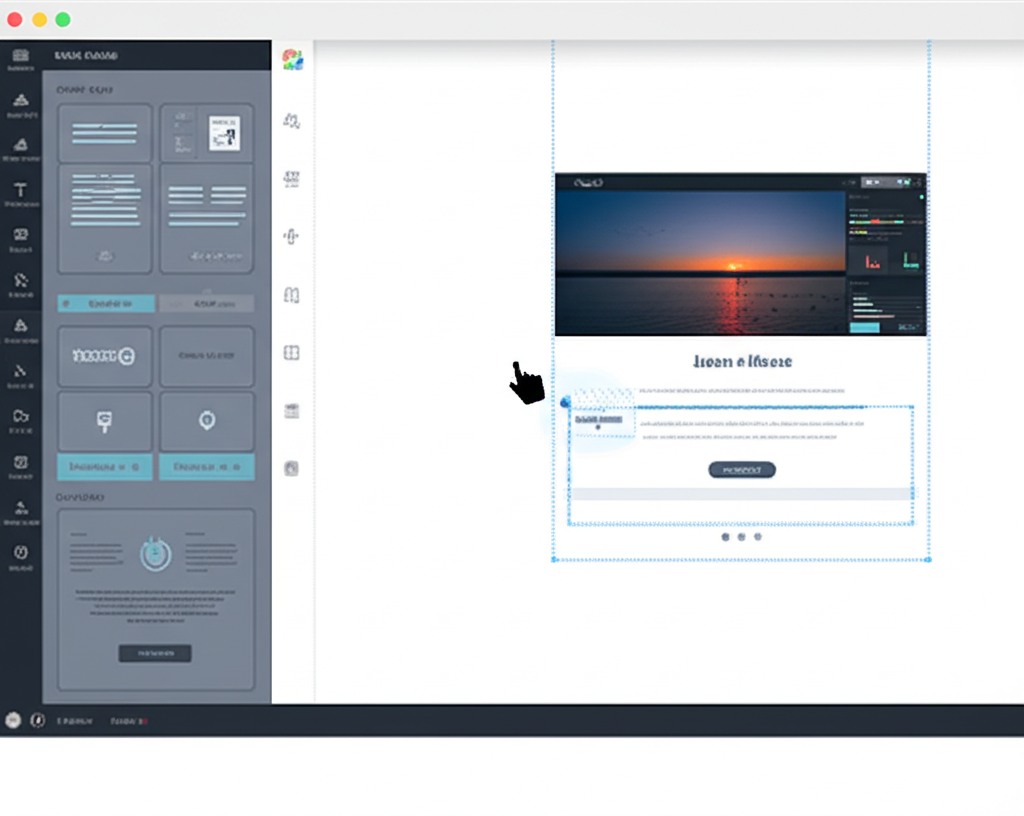The image size is (1024, 816).
Task: Toggle the right-hand teal option below pin block
Action: pyautogui.click(x=207, y=467)
